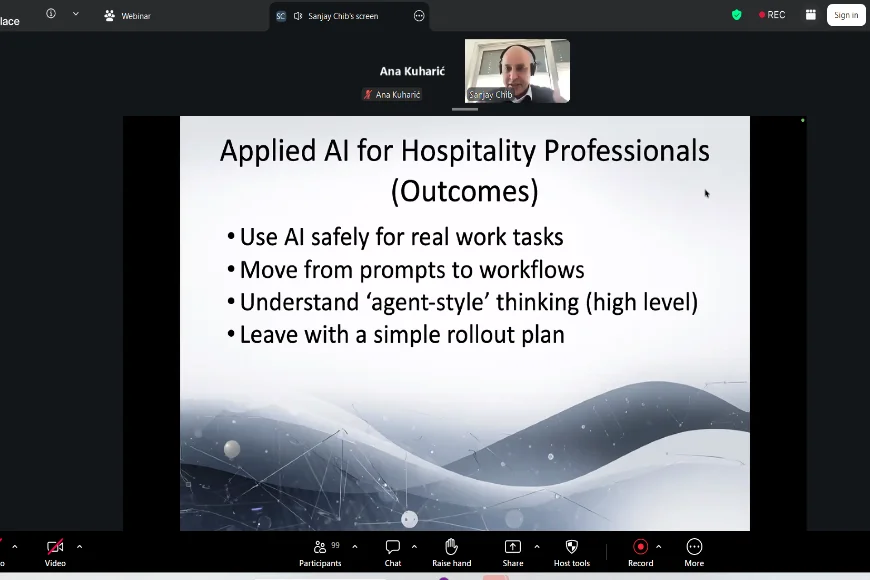This screenshot has height=580, width=870.
Task: Expand the Share options arrow
Action: [537, 546]
